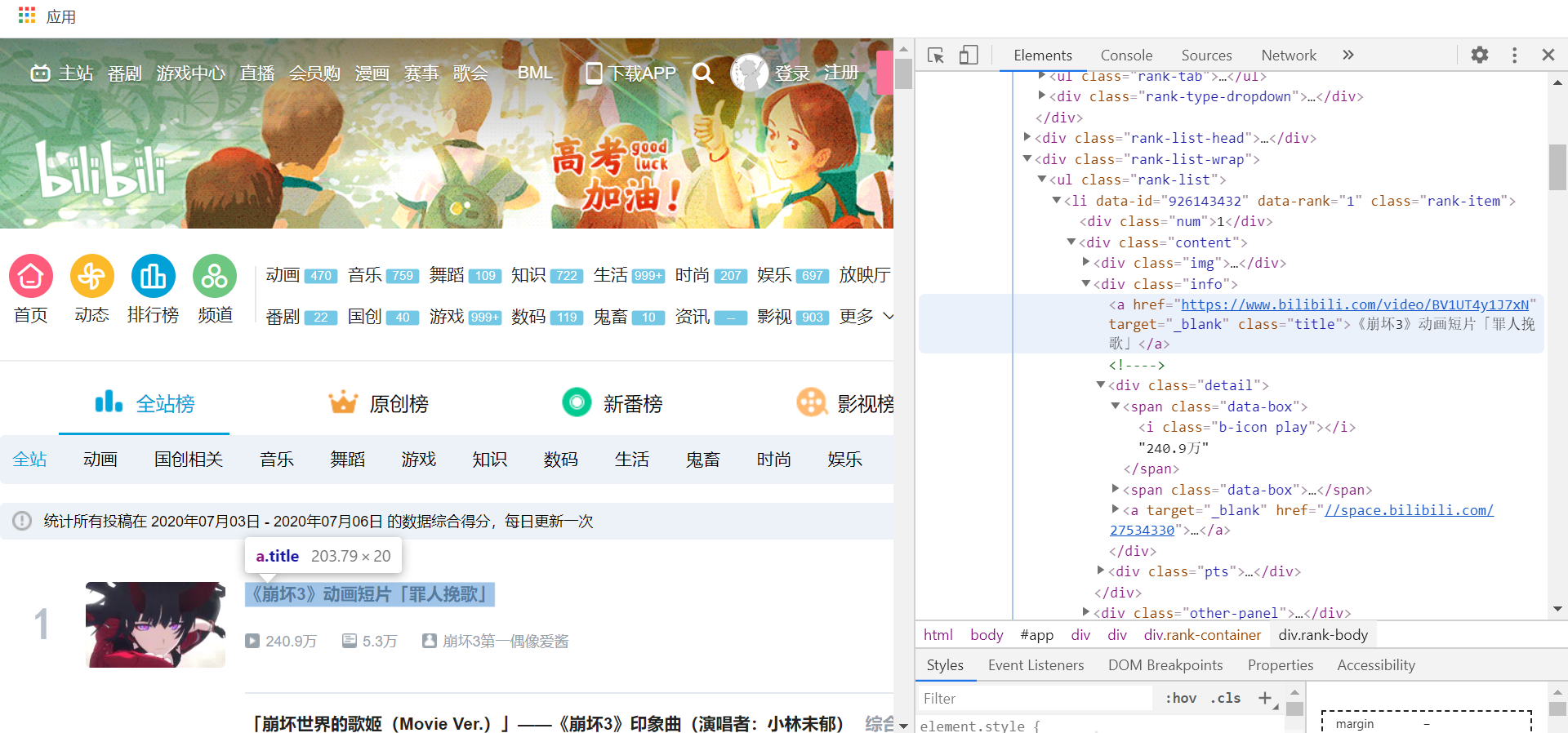Open the BV1UT4y1J7xN href link in DevTools
Image resolution: width=1568 pixels, height=733 pixels.
pyautogui.click(x=1355, y=304)
